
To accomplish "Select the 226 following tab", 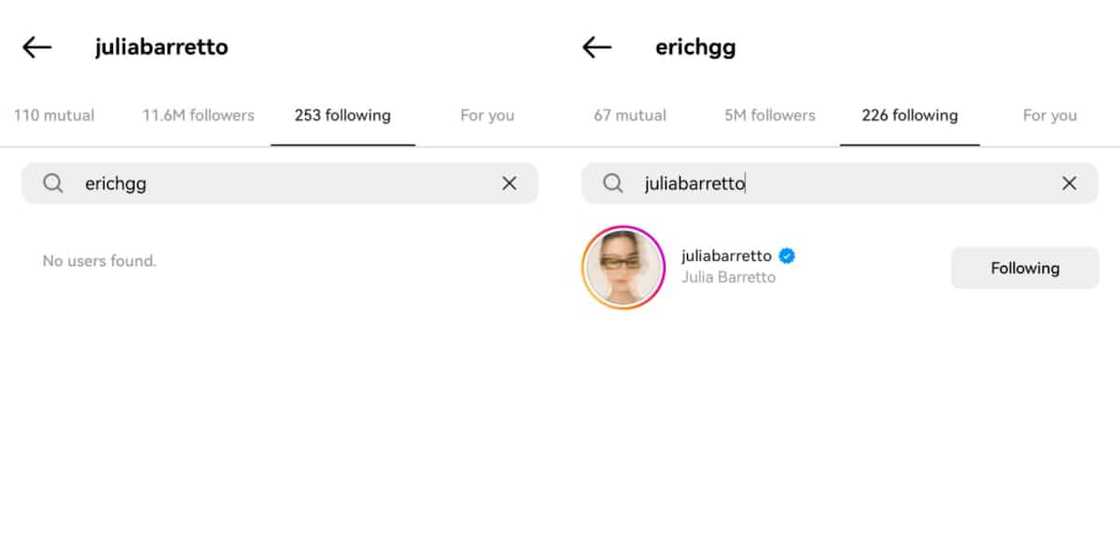I will (909, 115).
